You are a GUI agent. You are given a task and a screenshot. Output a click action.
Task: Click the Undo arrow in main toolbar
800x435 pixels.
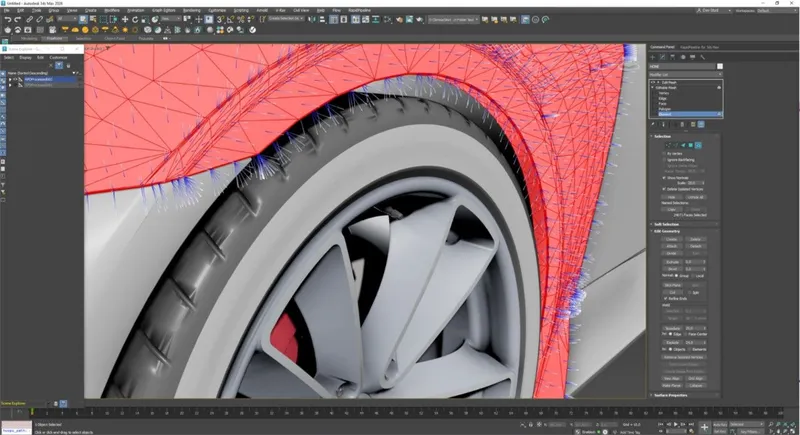(x=6, y=20)
